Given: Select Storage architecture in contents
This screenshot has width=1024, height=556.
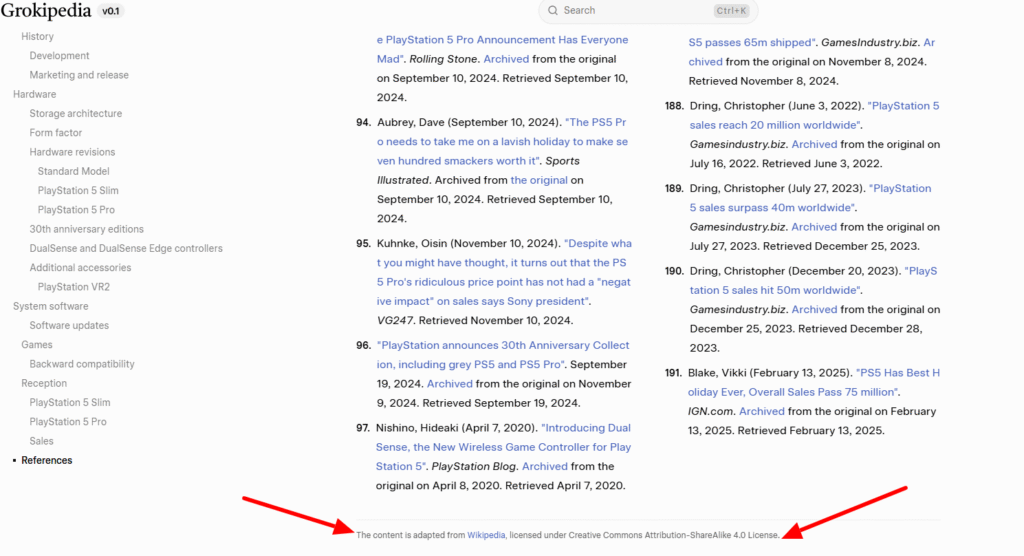Looking at the screenshot, I should pyautogui.click(x=75, y=114).
